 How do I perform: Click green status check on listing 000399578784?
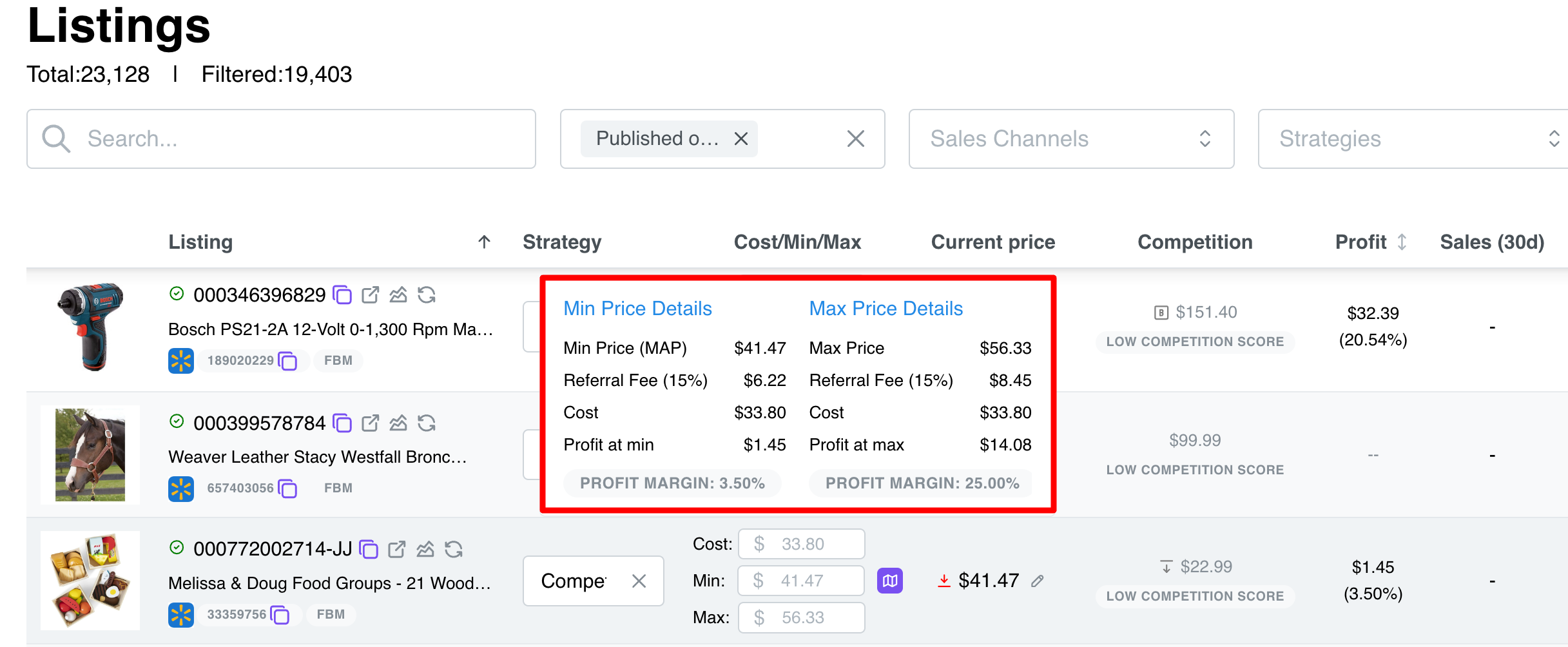(x=177, y=421)
